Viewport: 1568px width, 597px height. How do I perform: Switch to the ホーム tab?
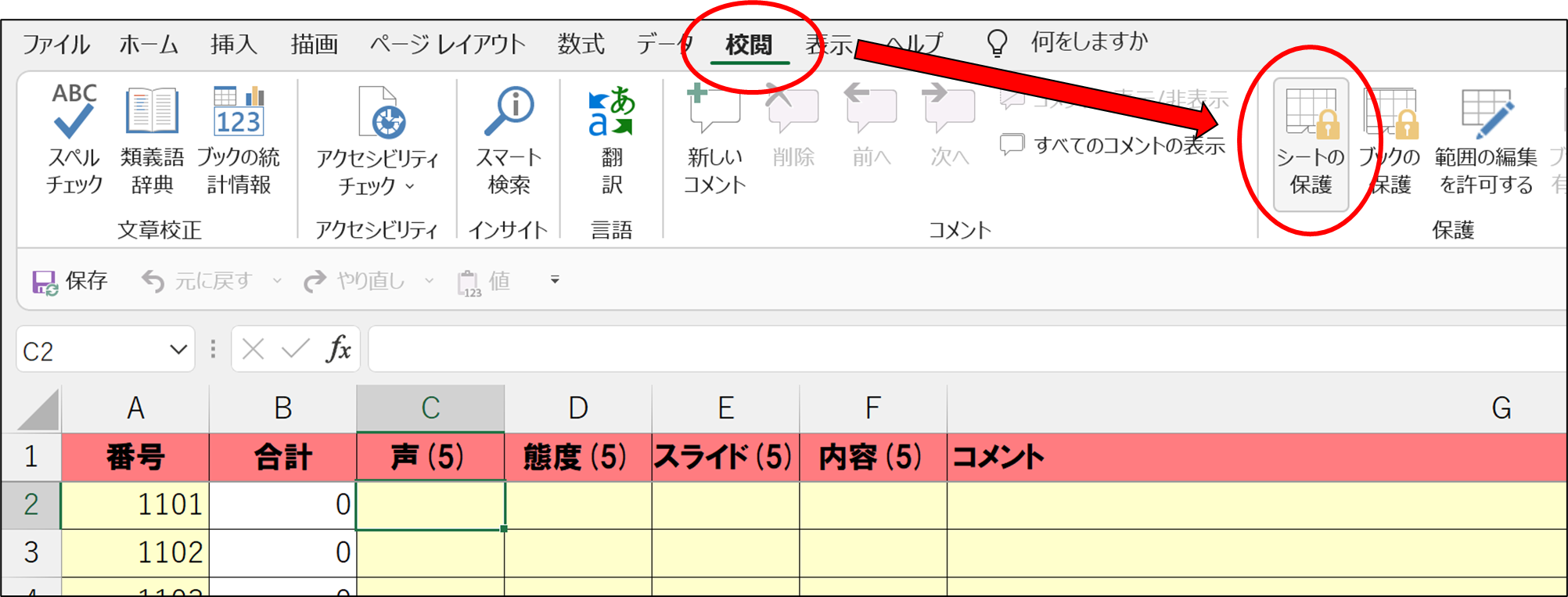click(149, 44)
